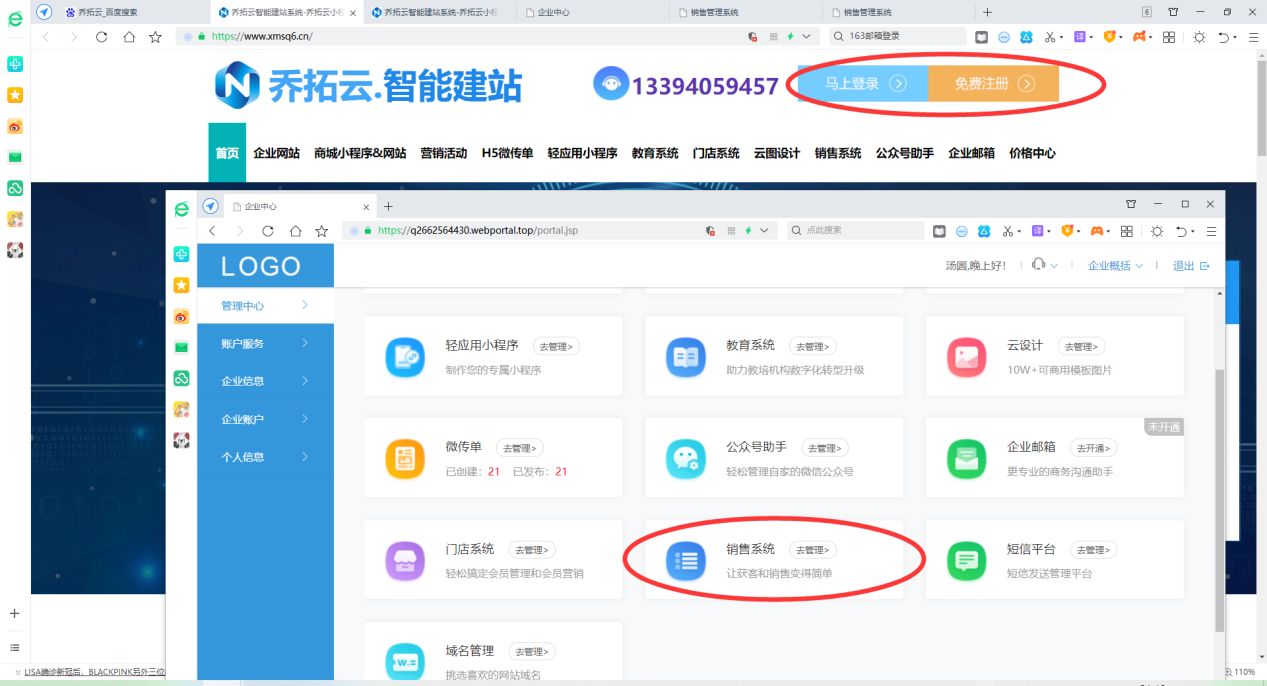Open the front window address bar dropdown arrow
Image resolution: width=1267 pixels, height=686 pixels.
pyautogui.click(x=765, y=231)
